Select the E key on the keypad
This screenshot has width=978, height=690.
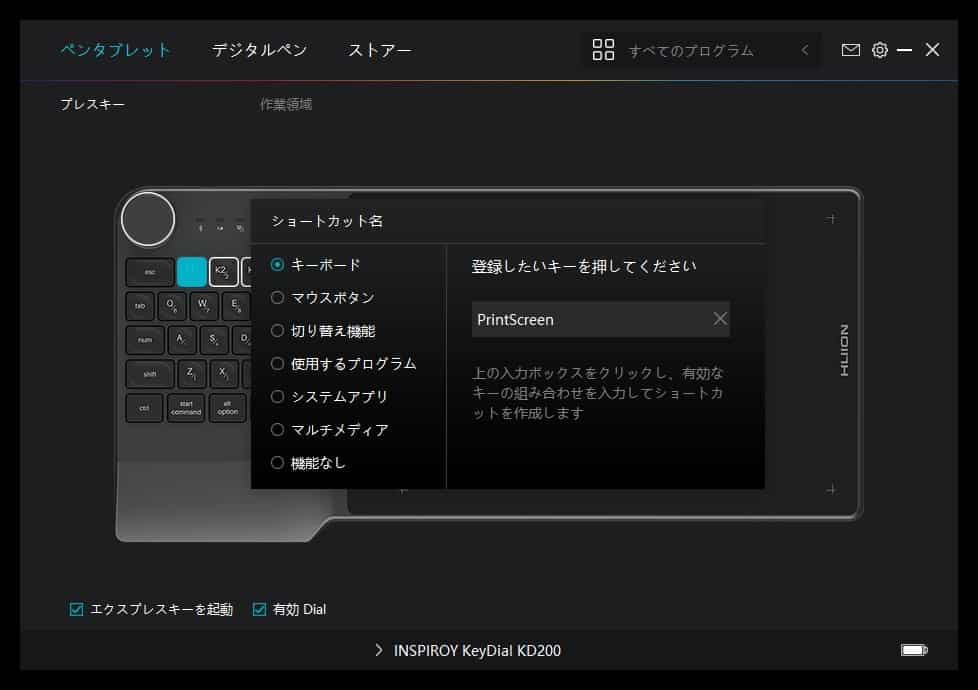click(x=235, y=306)
